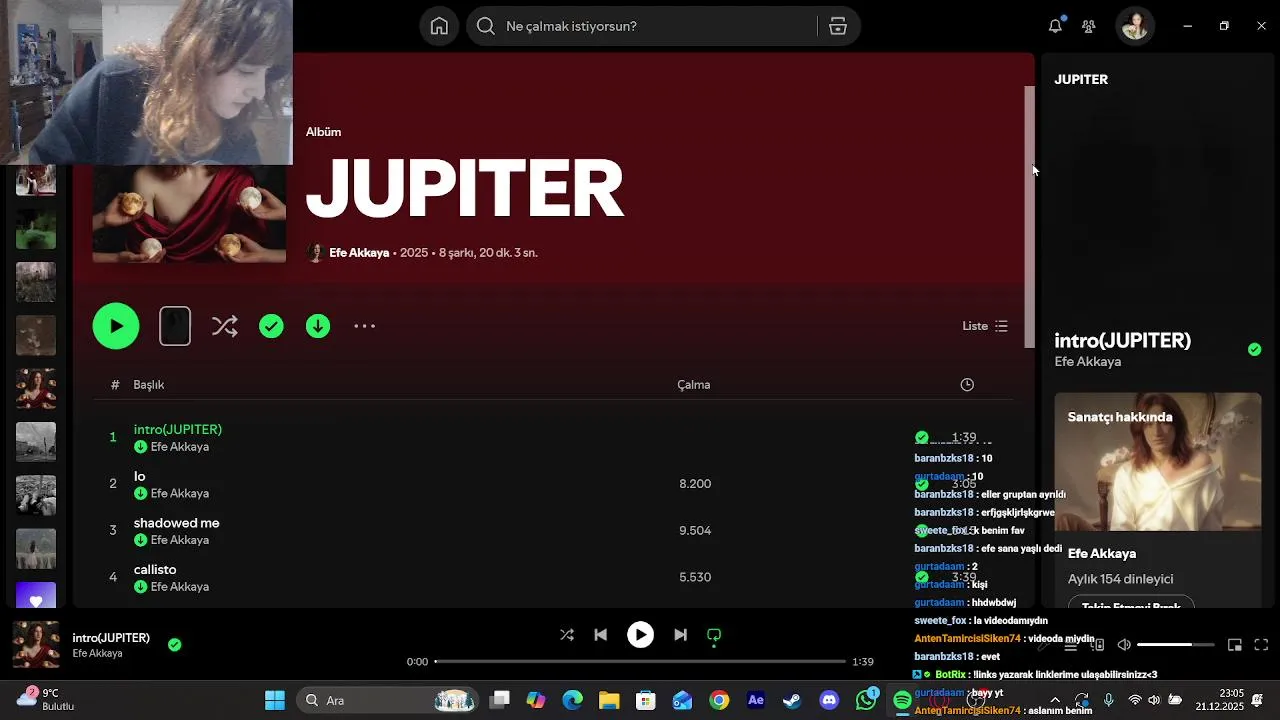Select the callisto track title
Image resolution: width=1280 pixels, height=720 pixels.
[x=155, y=570]
